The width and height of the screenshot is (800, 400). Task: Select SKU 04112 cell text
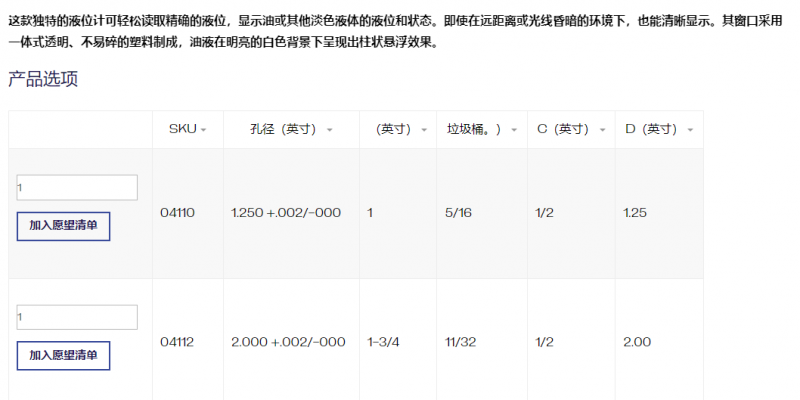click(x=177, y=342)
